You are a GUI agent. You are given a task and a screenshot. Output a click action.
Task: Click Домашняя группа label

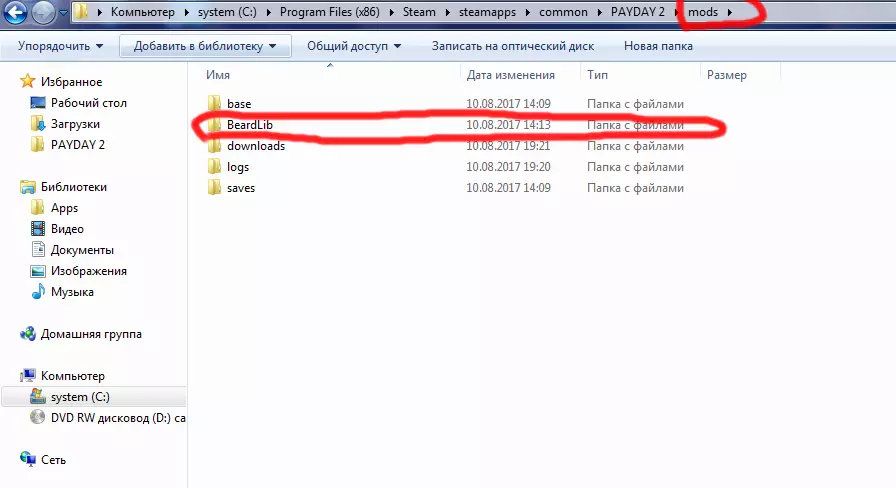click(91, 334)
